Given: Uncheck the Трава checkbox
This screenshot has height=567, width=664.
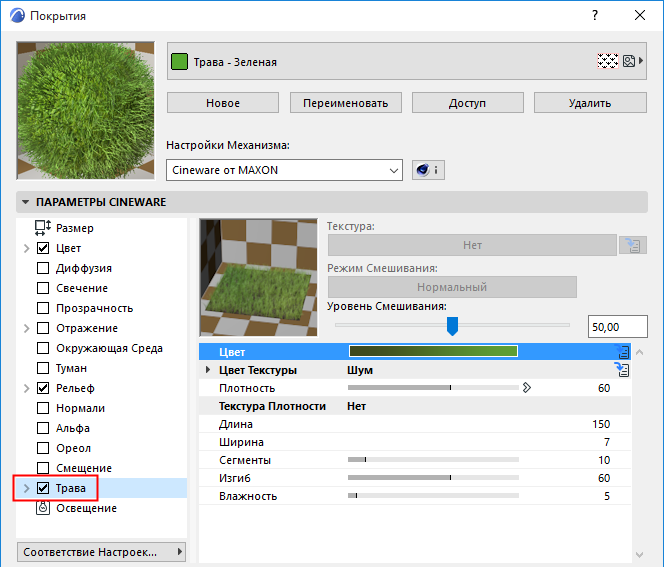Looking at the screenshot, I should [43, 488].
